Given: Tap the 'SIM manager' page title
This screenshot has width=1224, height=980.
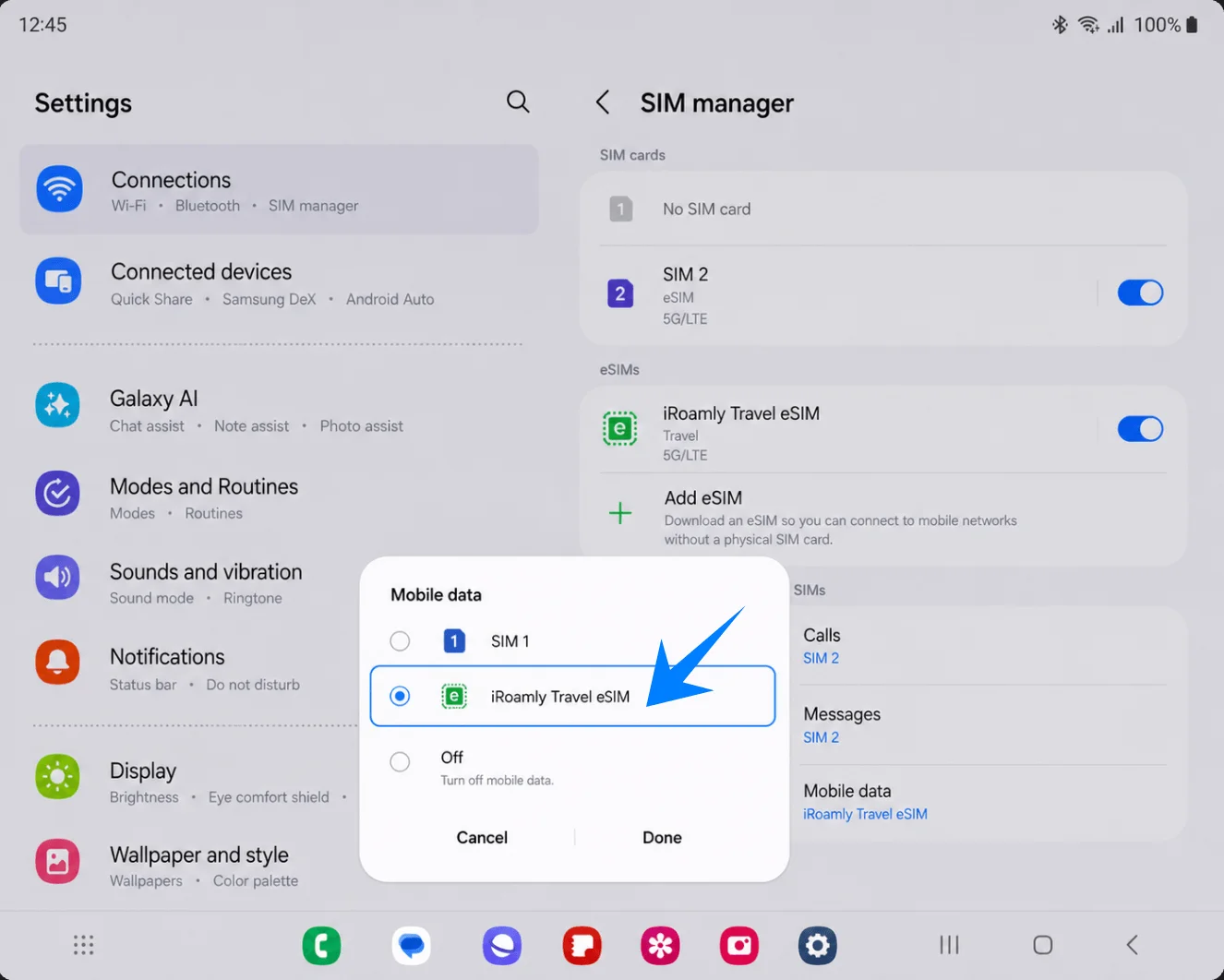Looking at the screenshot, I should 716,103.
